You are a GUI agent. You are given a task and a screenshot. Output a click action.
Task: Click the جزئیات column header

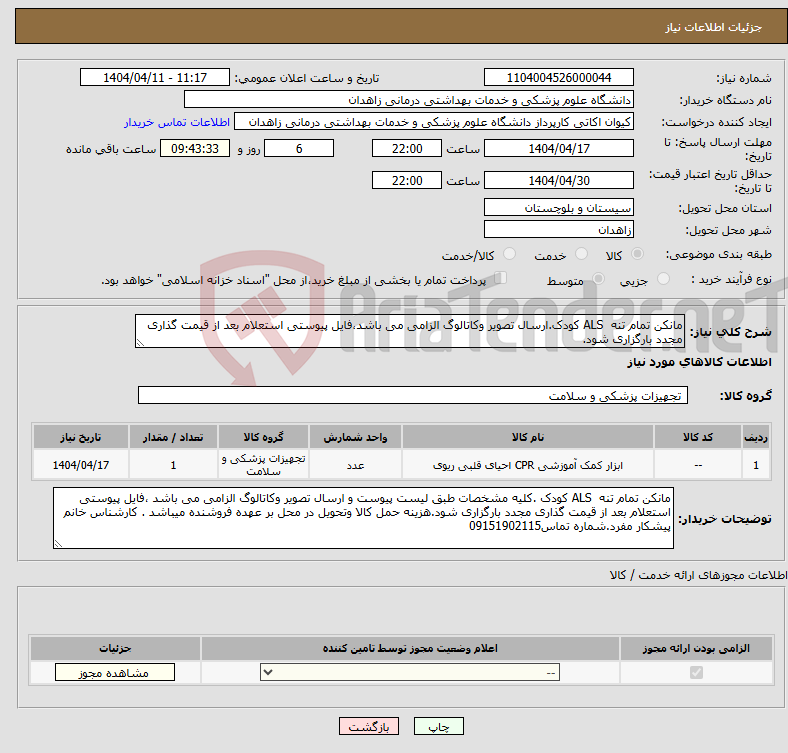[x=115, y=648]
